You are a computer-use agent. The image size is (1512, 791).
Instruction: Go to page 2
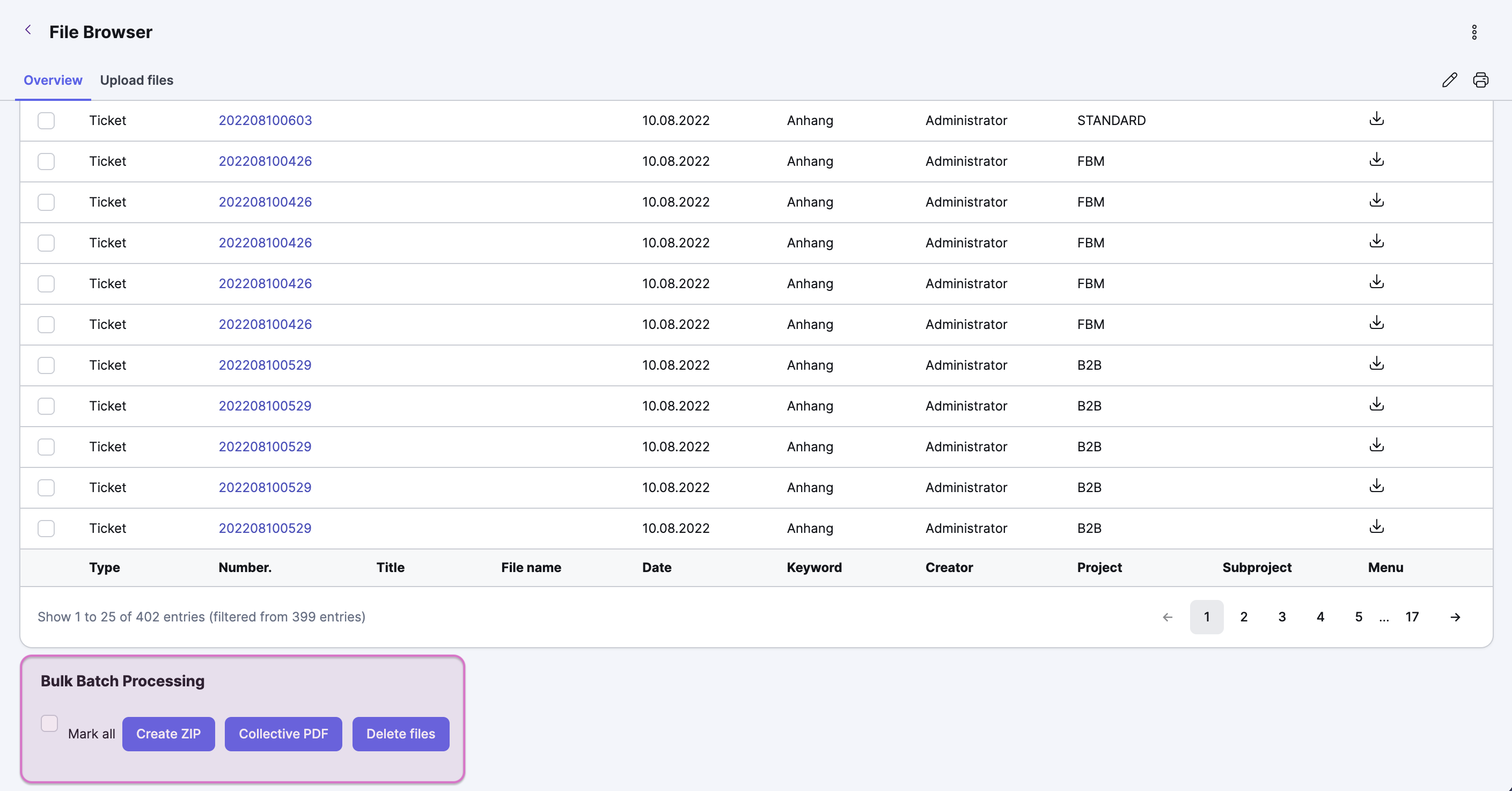(x=1244, y=617)
